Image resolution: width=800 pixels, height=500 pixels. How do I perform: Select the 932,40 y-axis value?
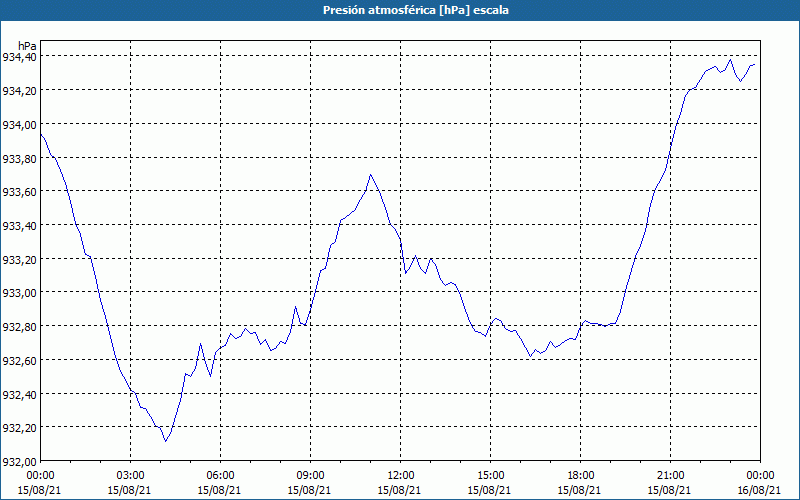(19, 394)
